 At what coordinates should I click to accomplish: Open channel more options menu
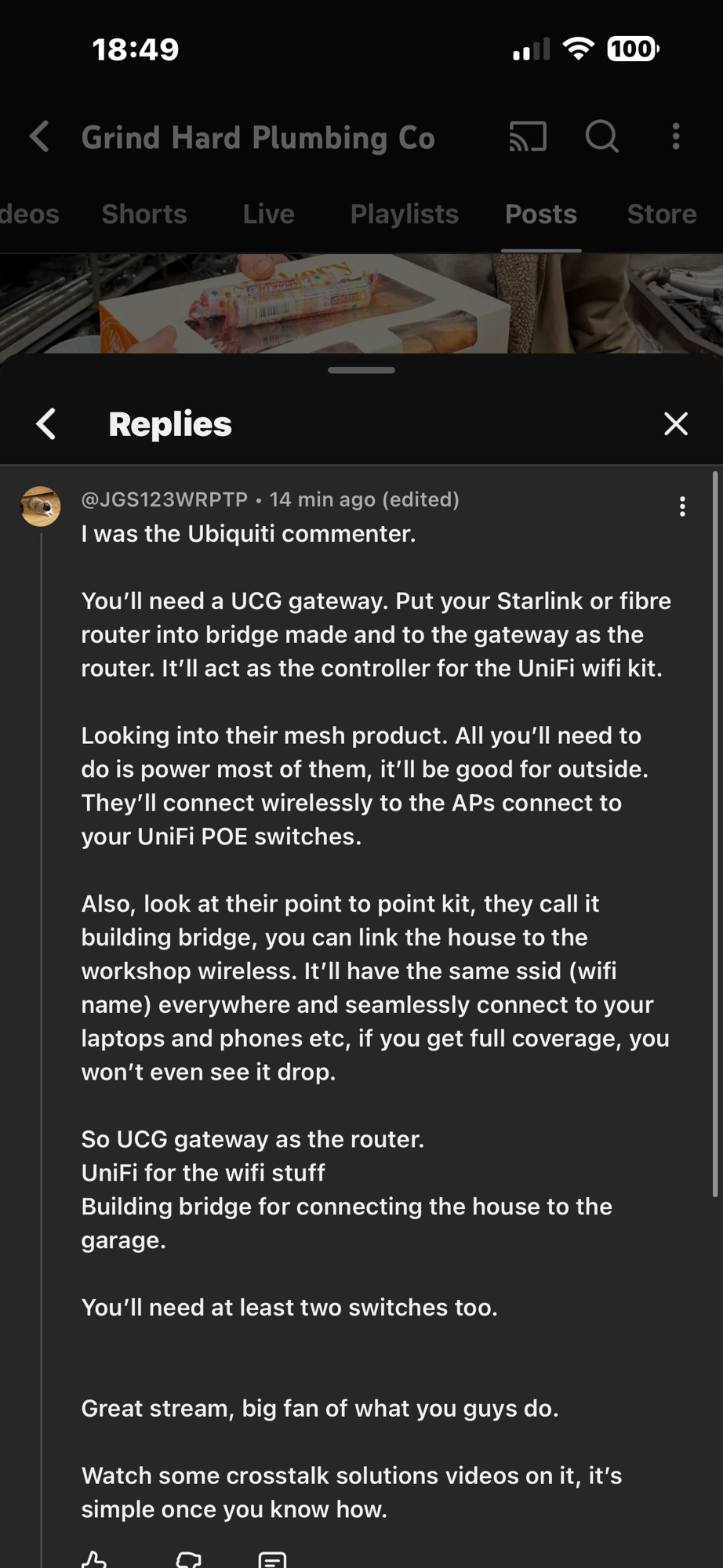pyautogui.click(x=676, y=137)
